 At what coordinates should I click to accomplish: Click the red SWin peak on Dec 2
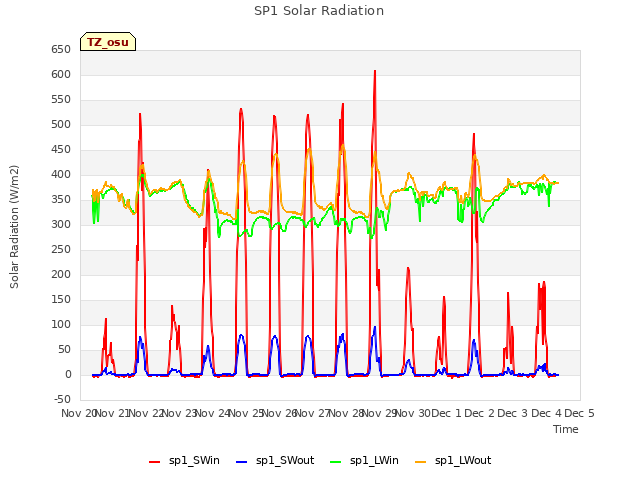[474, 134]
